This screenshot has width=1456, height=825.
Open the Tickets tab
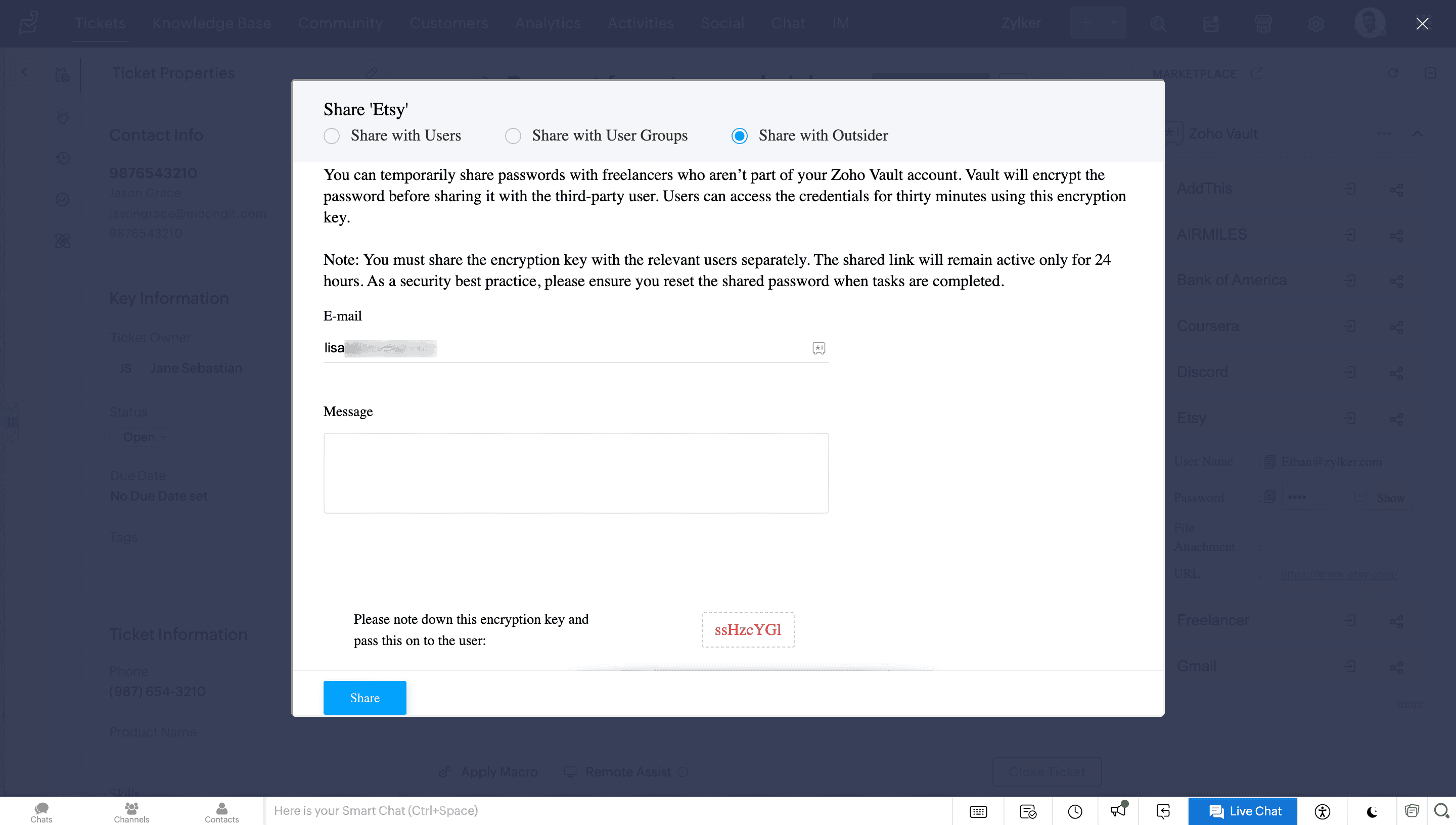(100, 23)
